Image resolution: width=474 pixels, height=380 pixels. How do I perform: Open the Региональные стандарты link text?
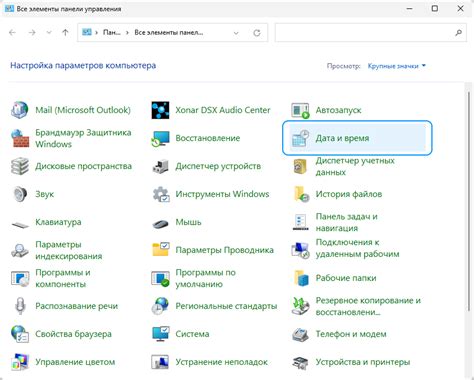pyautogui.click(x=226, y=306)
